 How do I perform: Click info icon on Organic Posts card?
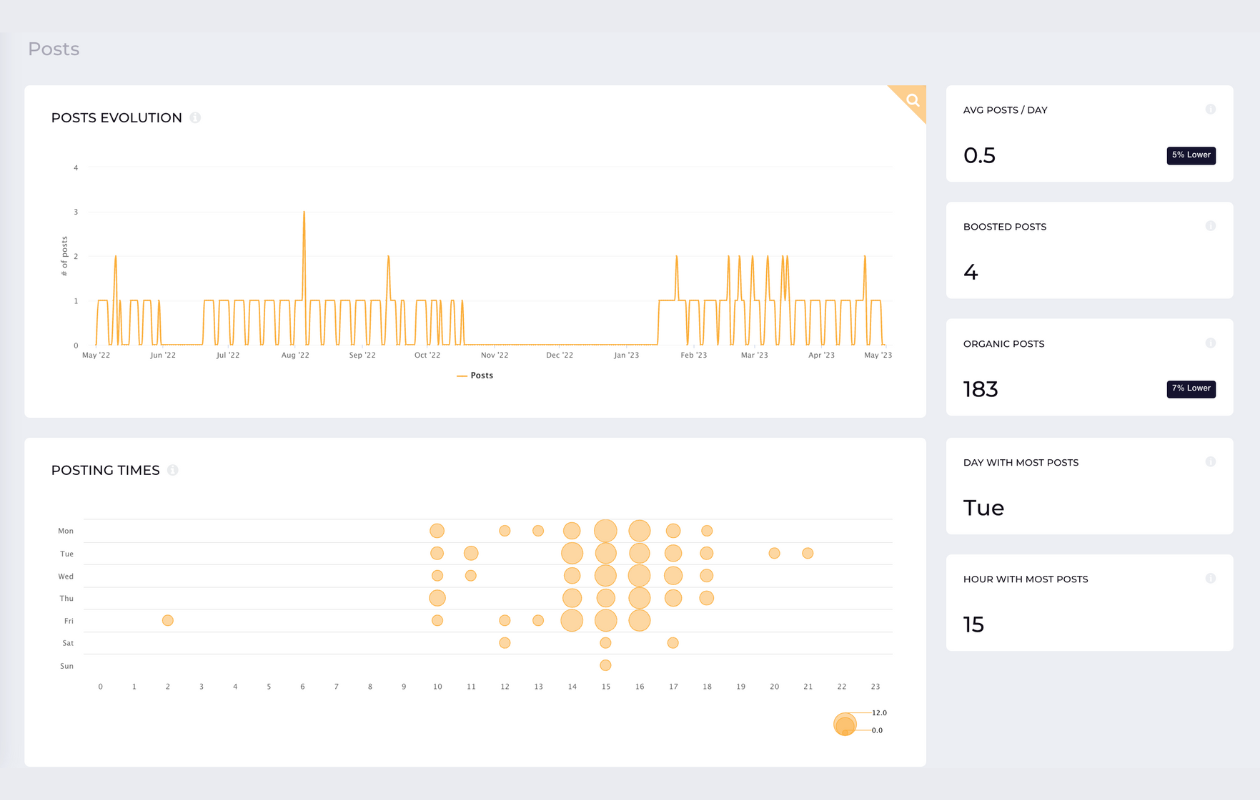(1210, 343)
